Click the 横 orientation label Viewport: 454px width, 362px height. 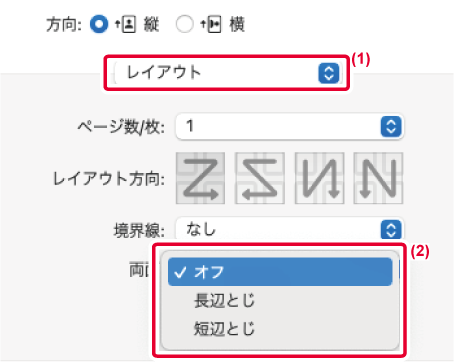click(x=237, y=24)
